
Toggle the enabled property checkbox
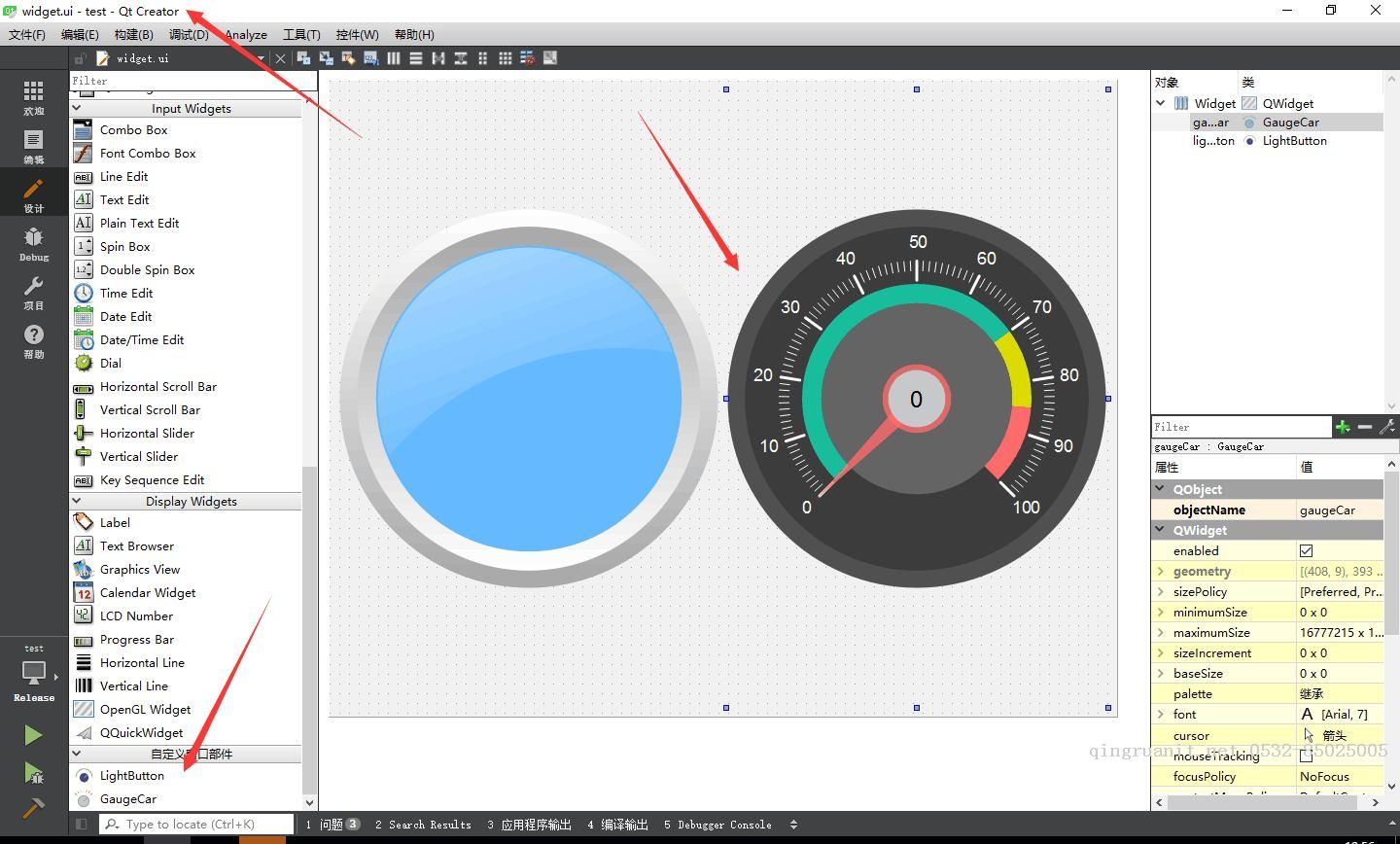tap(1306, 550)
